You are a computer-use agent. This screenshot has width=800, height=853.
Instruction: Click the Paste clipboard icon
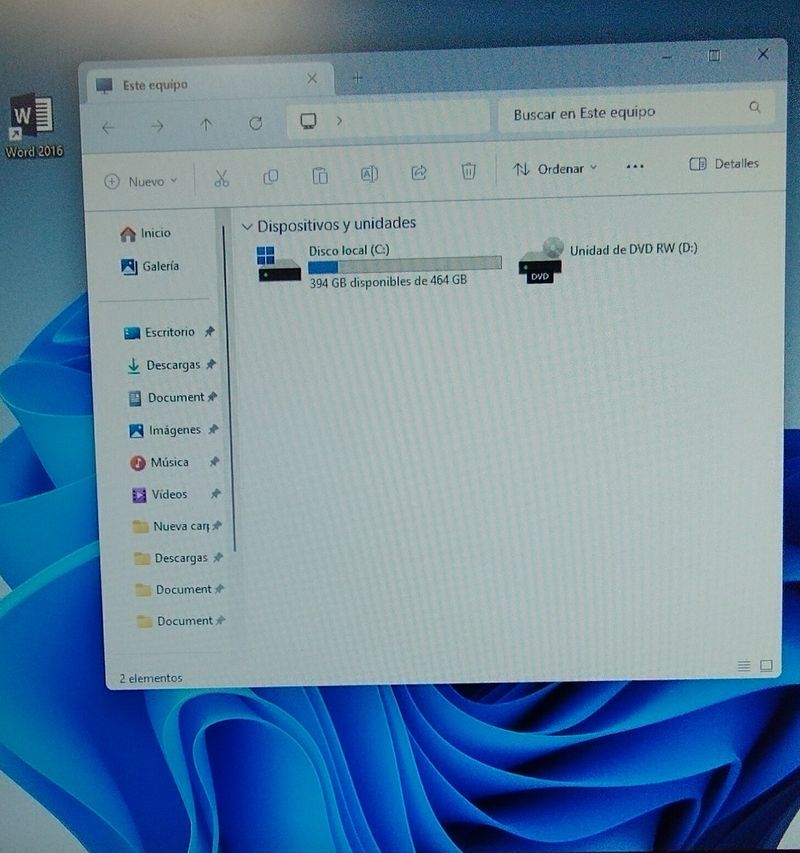320,176
